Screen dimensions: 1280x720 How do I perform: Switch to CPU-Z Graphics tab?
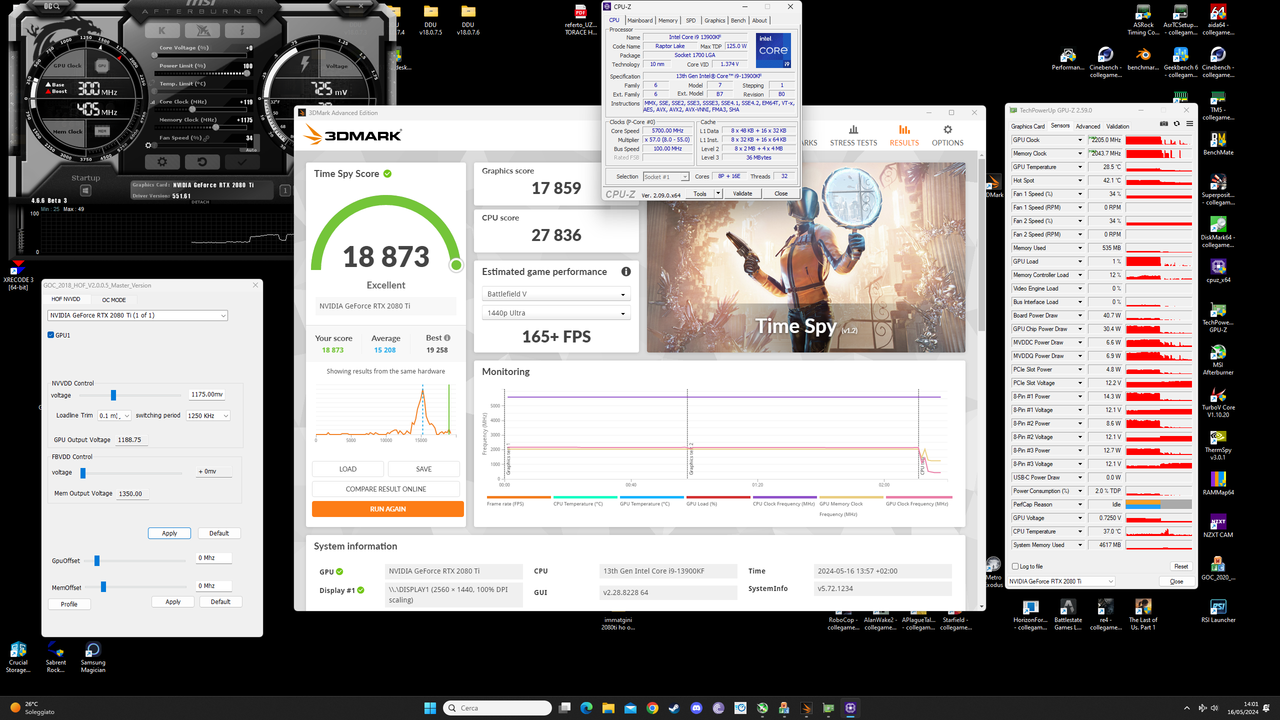[x=715, y=20]
